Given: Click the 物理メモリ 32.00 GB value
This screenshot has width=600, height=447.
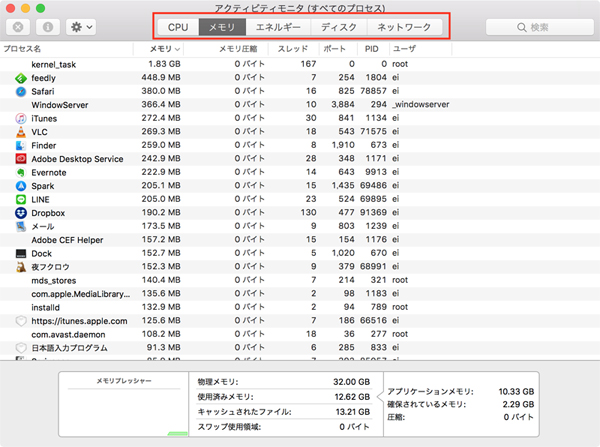Looking at the screenshot, I should [x=351, y=382].
